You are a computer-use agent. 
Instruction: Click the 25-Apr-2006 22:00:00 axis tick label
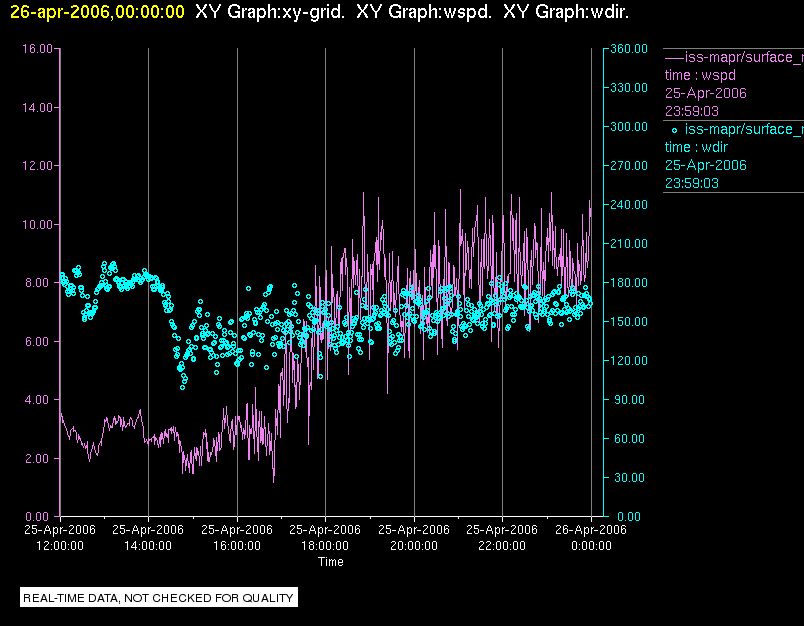click(x=502, y=537)
